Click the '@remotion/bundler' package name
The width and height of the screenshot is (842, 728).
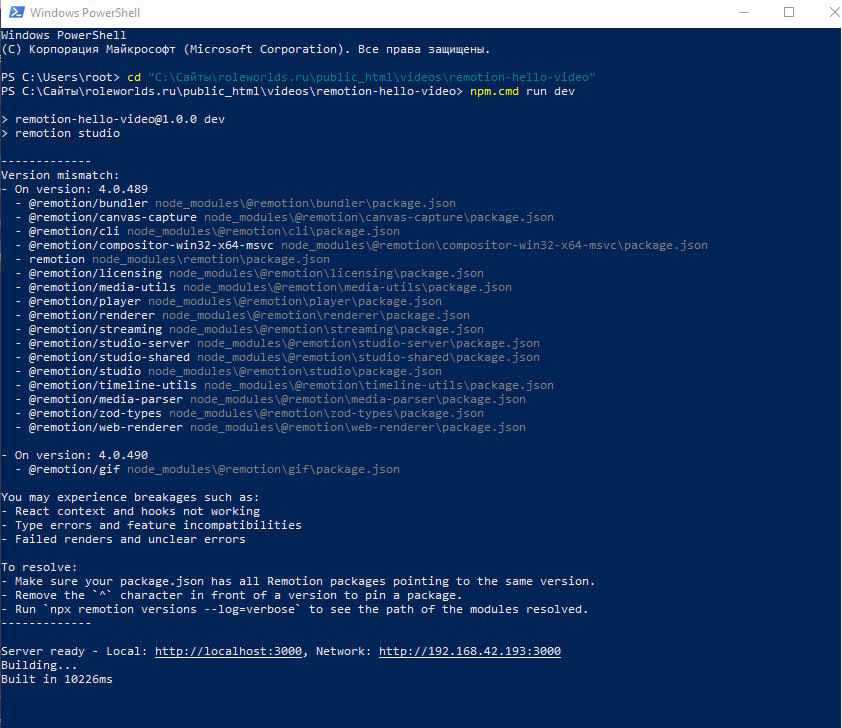point(88,203)
